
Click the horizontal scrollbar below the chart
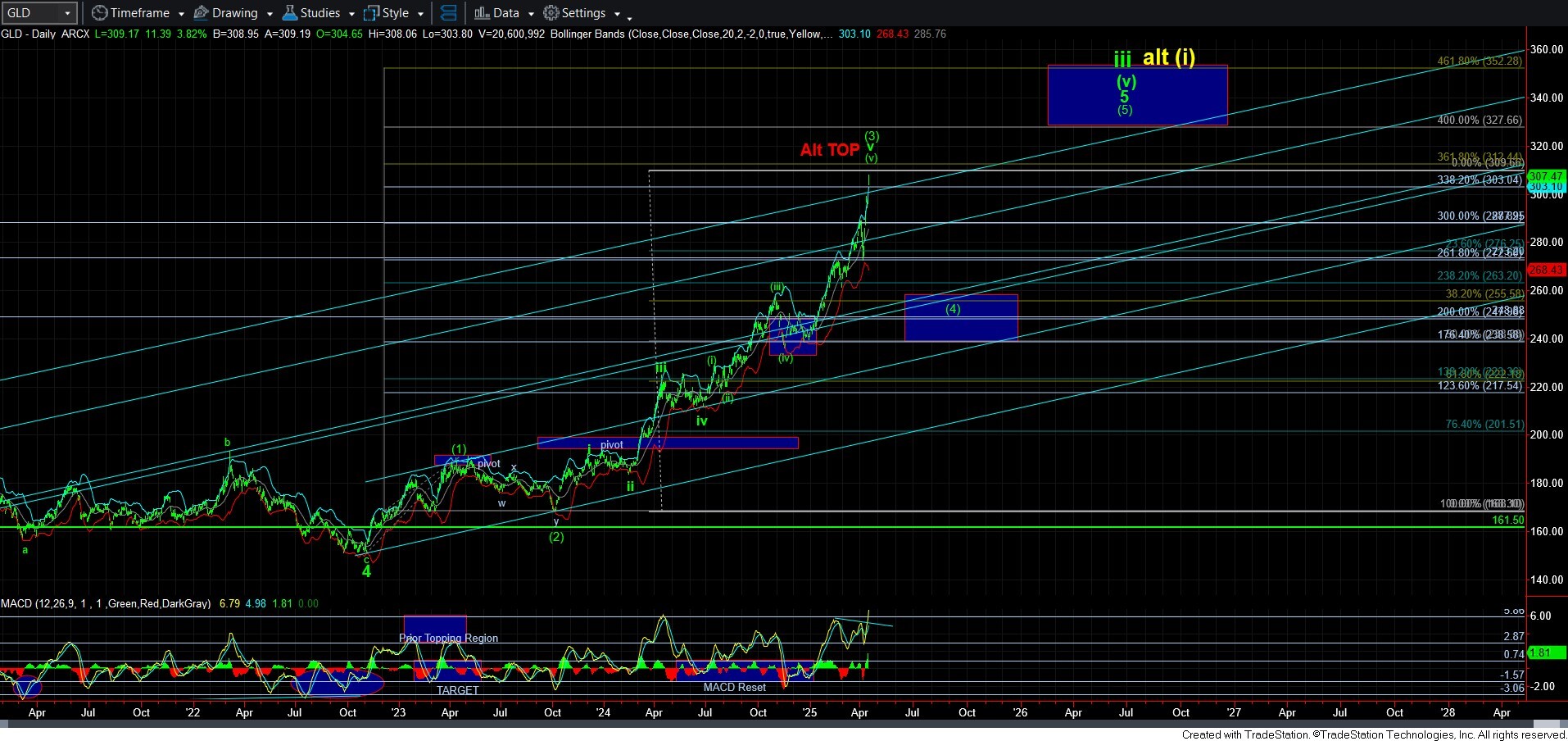click(x=784, y=724)
